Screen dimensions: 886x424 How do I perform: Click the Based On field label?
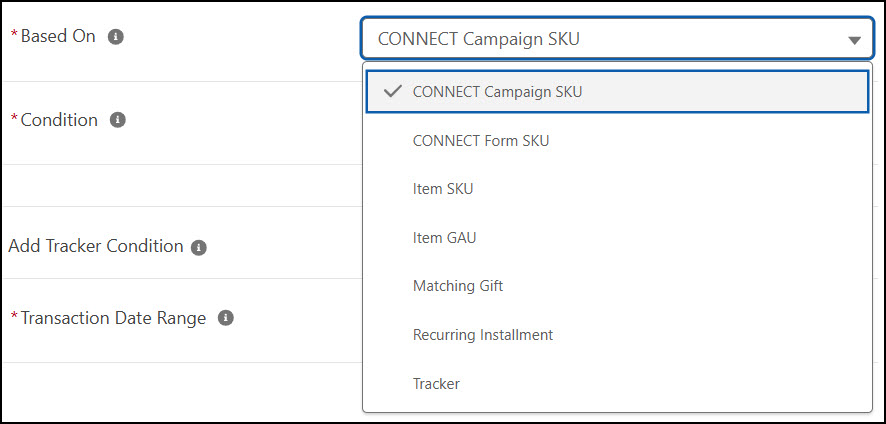click(58, 36)
